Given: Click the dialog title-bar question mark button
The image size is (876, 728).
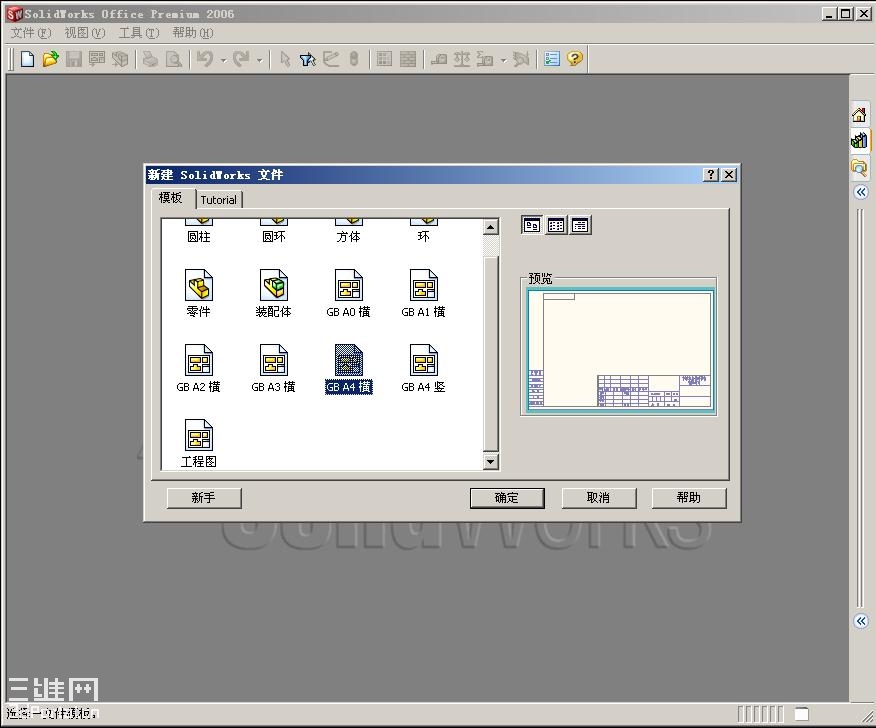Looking at the screenshot, I should click(x=710, y=175).
